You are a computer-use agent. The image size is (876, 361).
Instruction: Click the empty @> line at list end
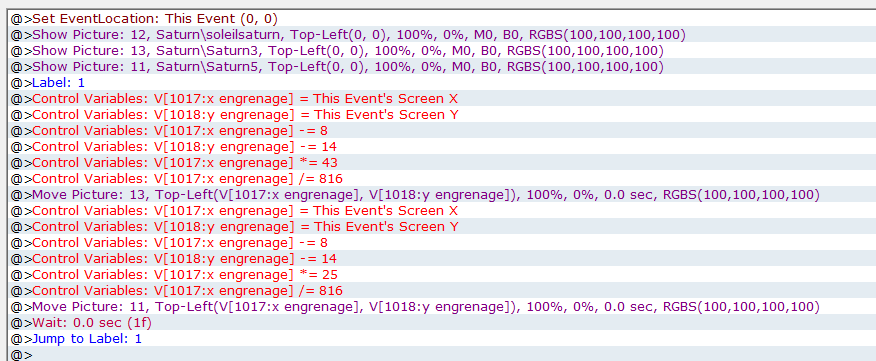coord(441,354)
